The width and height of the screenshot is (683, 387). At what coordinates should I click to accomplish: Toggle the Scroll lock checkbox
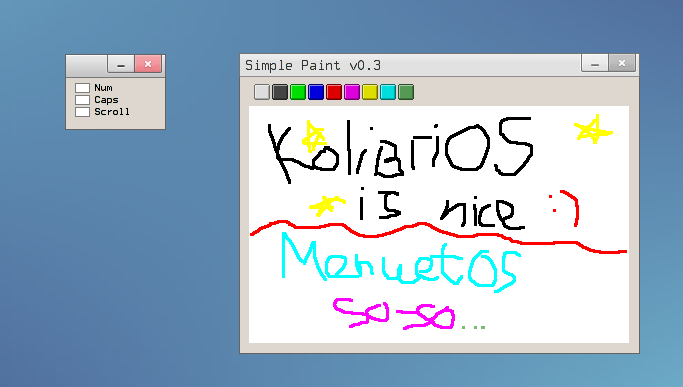[x=82, y=112]
